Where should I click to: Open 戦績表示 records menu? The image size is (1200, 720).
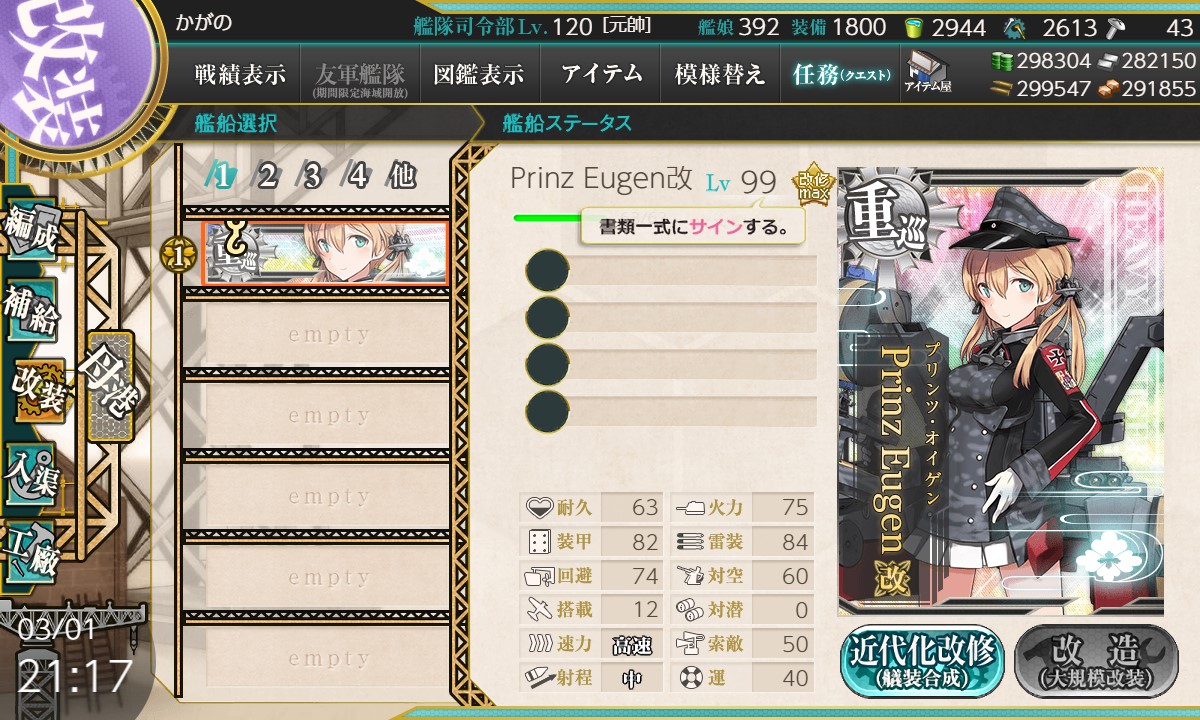[x=239, y=74]
